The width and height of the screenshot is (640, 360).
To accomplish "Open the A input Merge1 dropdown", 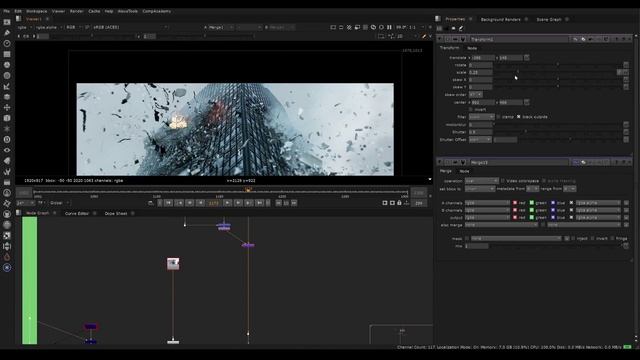I will point(221,27).
